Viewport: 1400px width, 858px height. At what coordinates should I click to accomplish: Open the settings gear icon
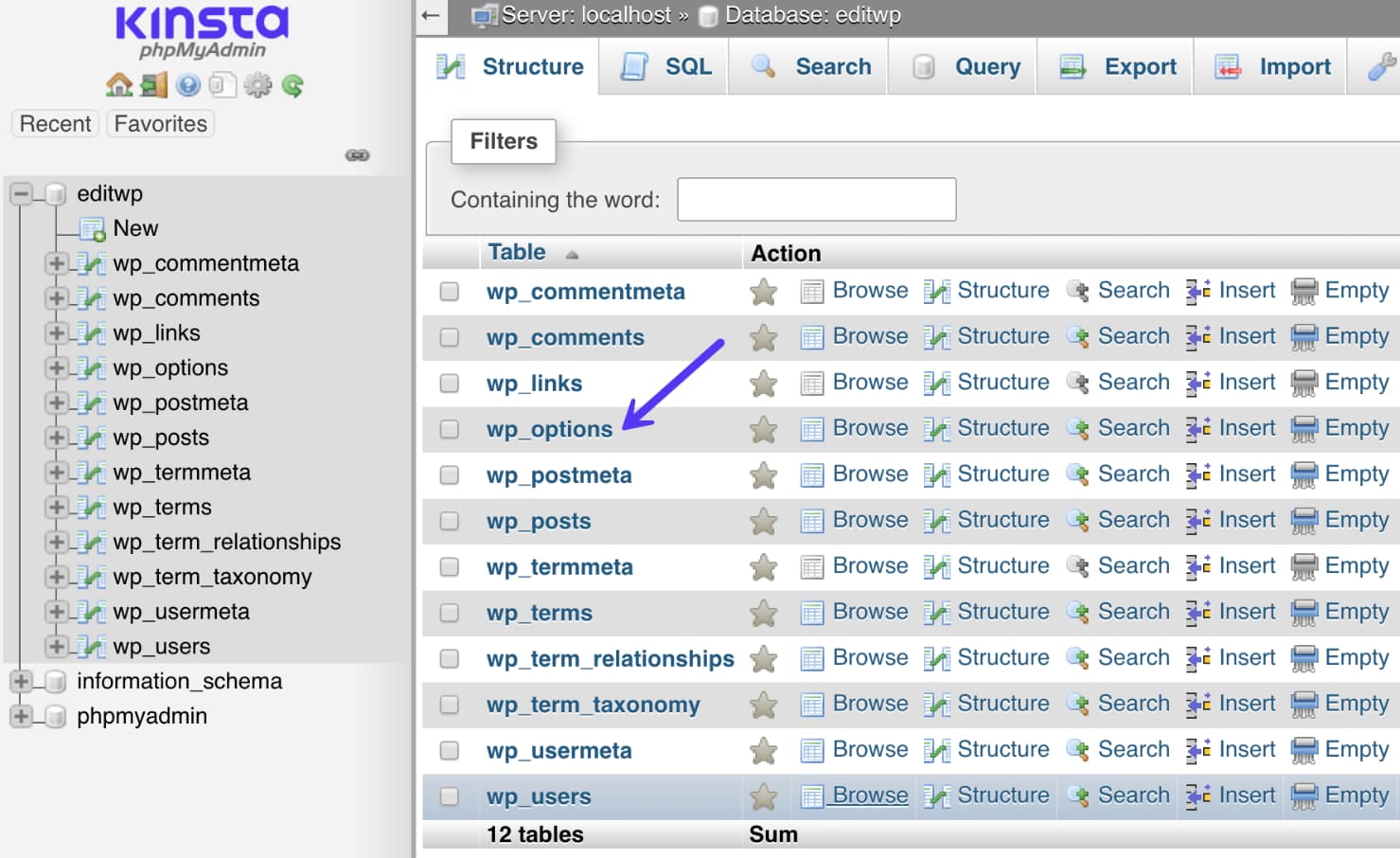click(256, 84)
